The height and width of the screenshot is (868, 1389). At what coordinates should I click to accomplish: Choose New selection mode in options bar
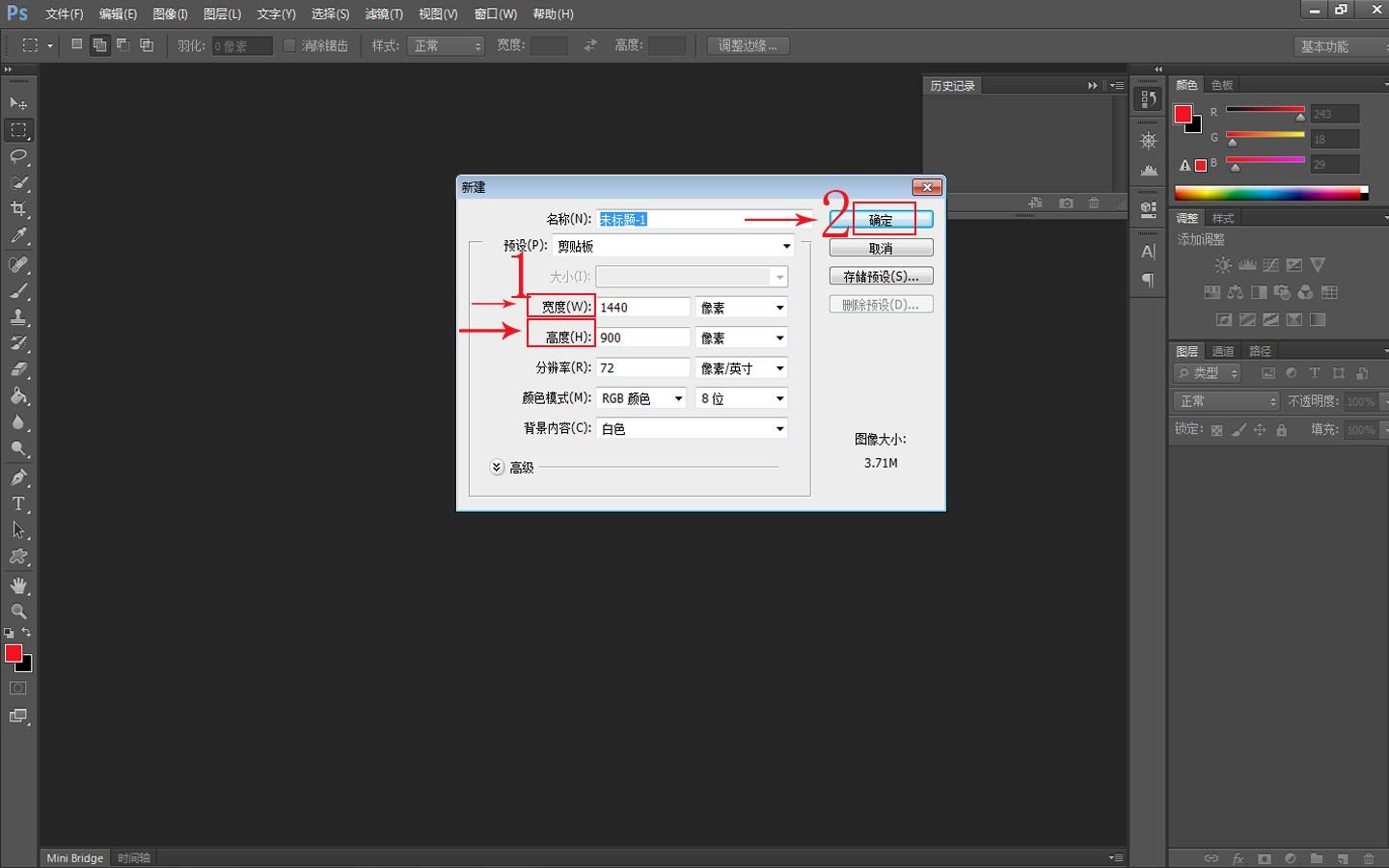(77, 44)
